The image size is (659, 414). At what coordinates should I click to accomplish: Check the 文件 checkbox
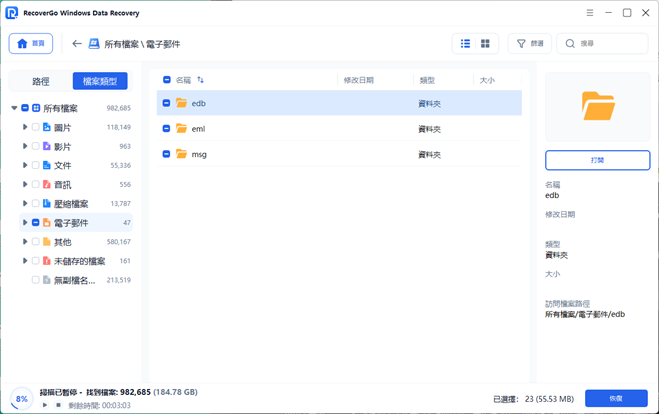point(36,165)
